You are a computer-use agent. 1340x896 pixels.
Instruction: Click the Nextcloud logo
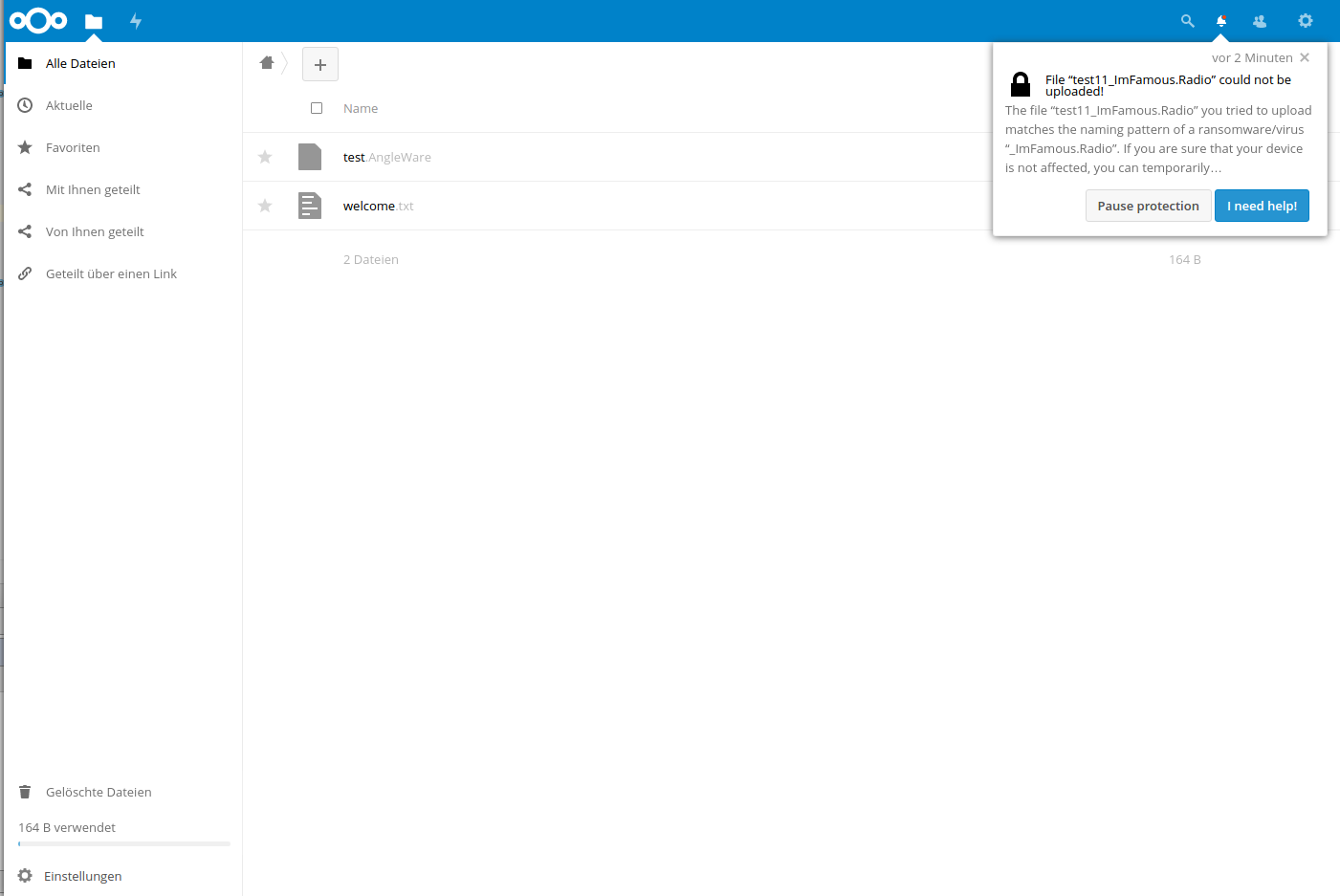pyautogui.click(x=38, y=20)
